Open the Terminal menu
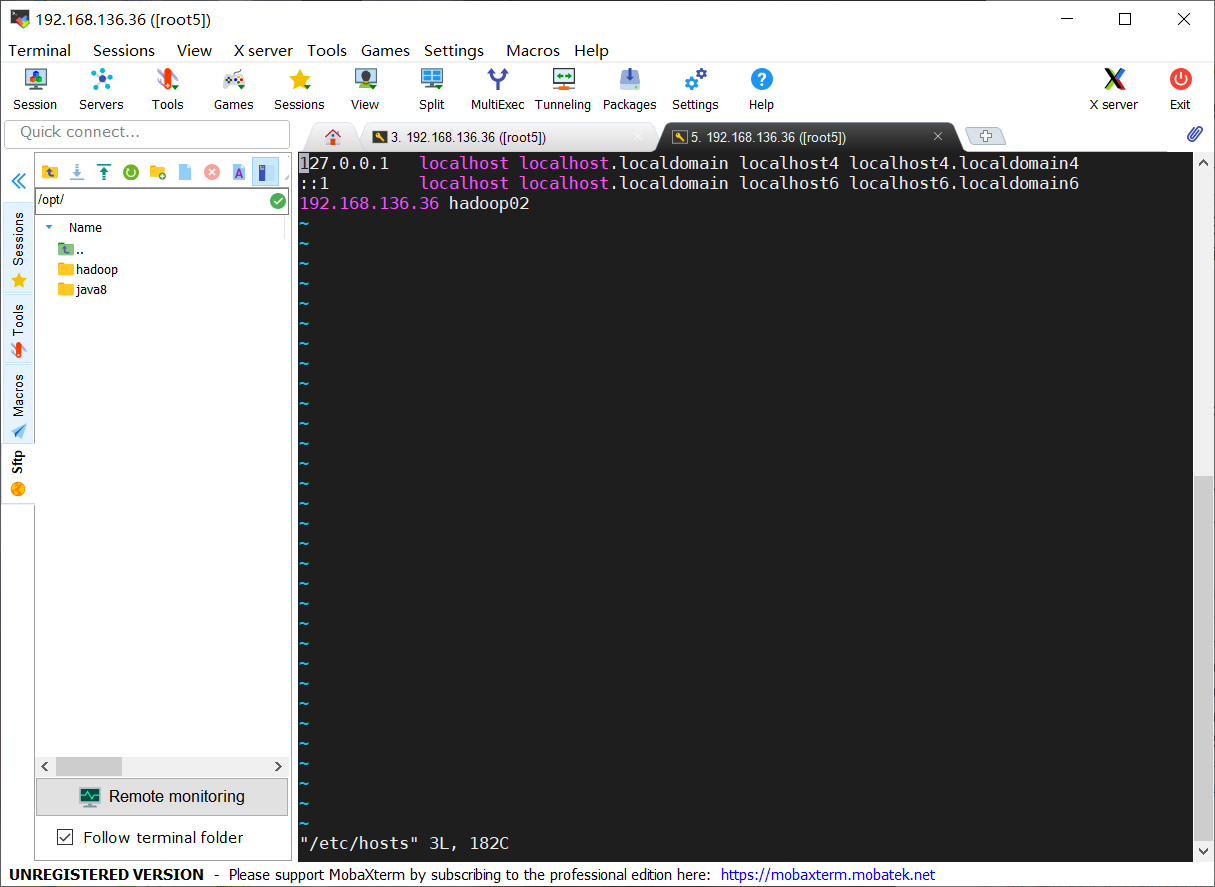The height and width of the screenshot is (887, 1215). [40, 50]
